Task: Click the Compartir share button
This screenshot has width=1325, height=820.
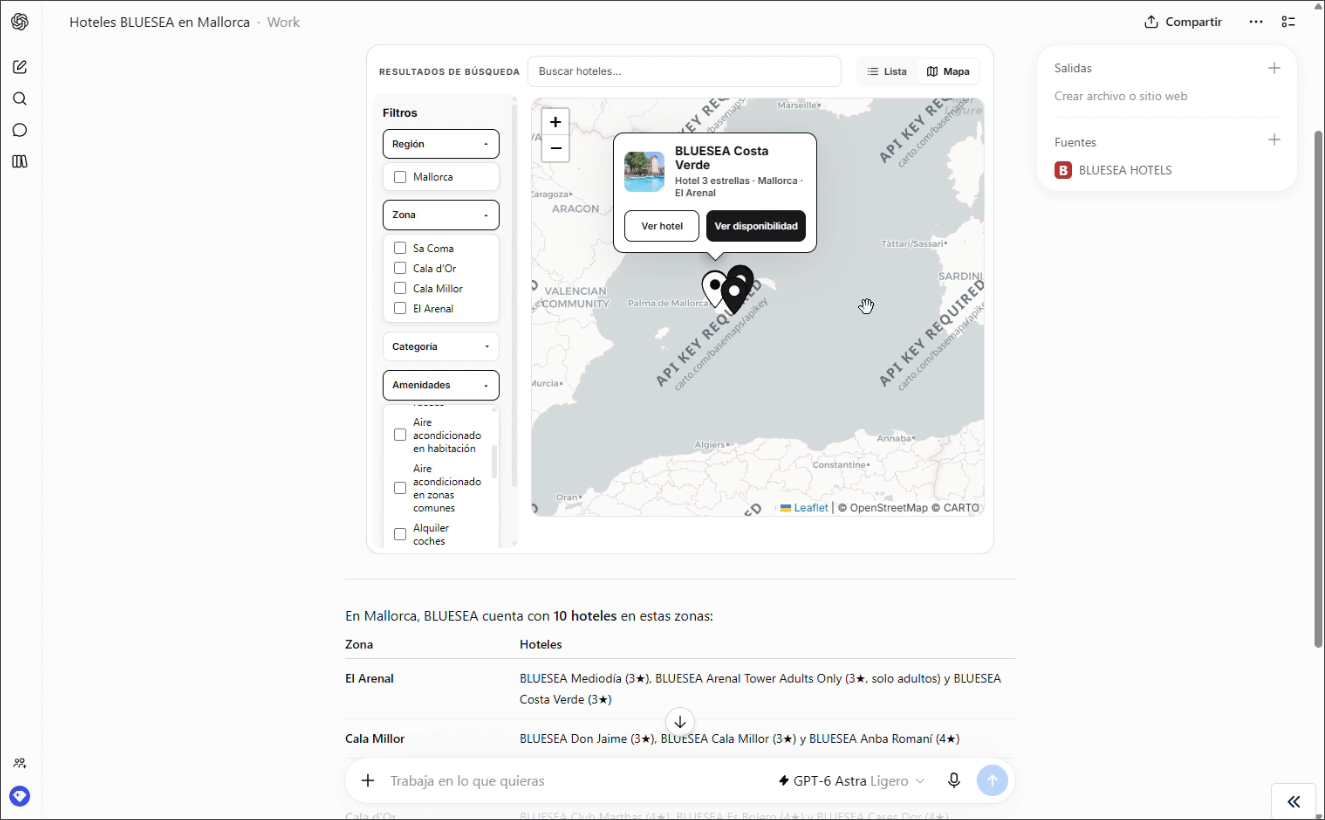Action: click(1183, 22)
